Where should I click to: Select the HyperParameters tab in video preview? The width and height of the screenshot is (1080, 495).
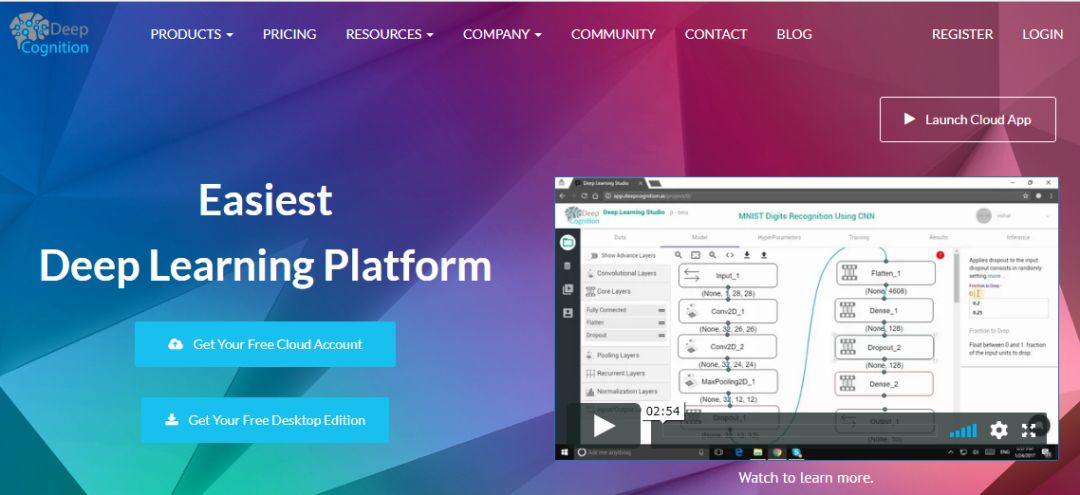[x=779, y=238]
